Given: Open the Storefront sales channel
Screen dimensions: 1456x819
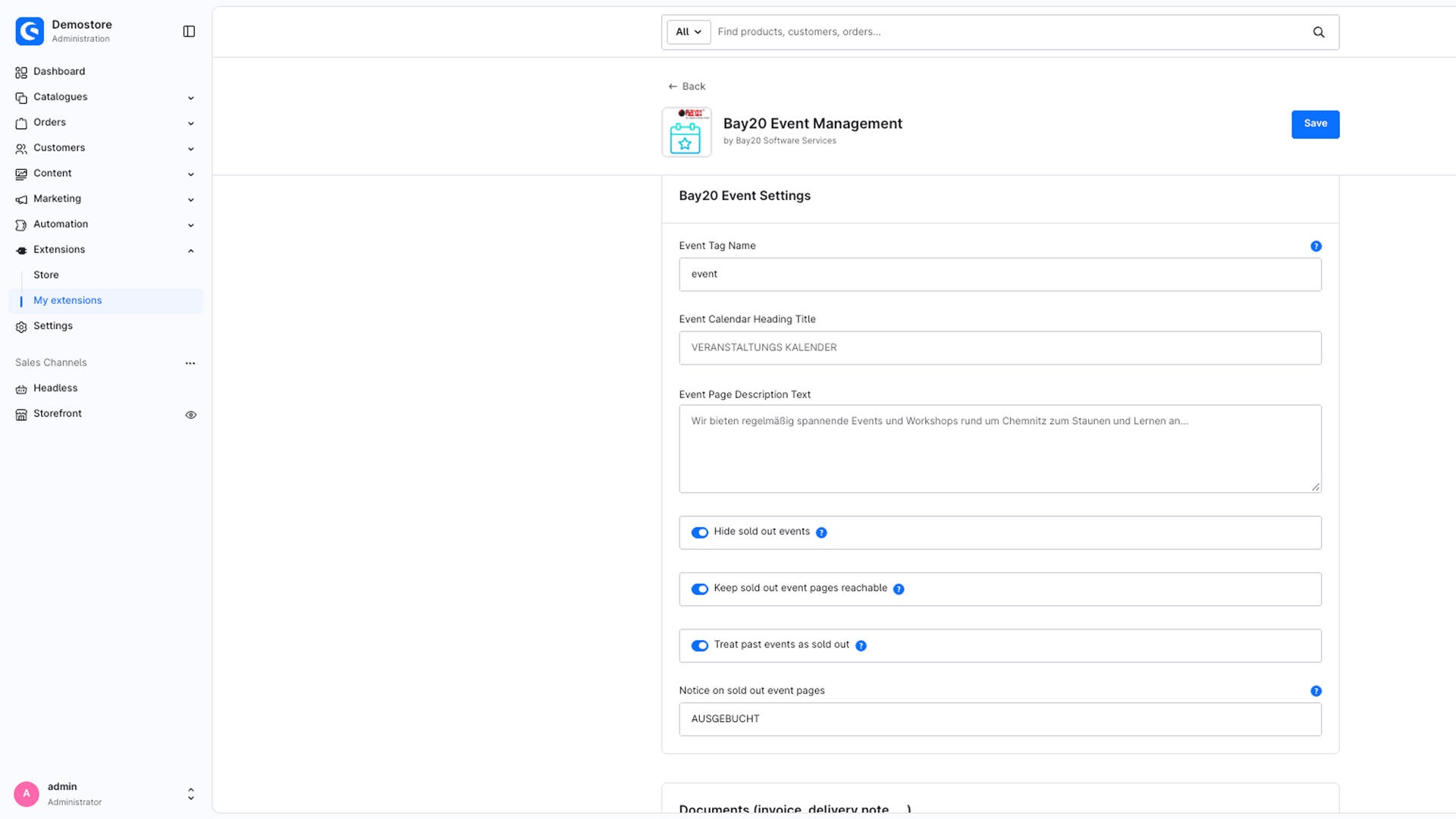Looking at the screenshot, I should (58, 413).
